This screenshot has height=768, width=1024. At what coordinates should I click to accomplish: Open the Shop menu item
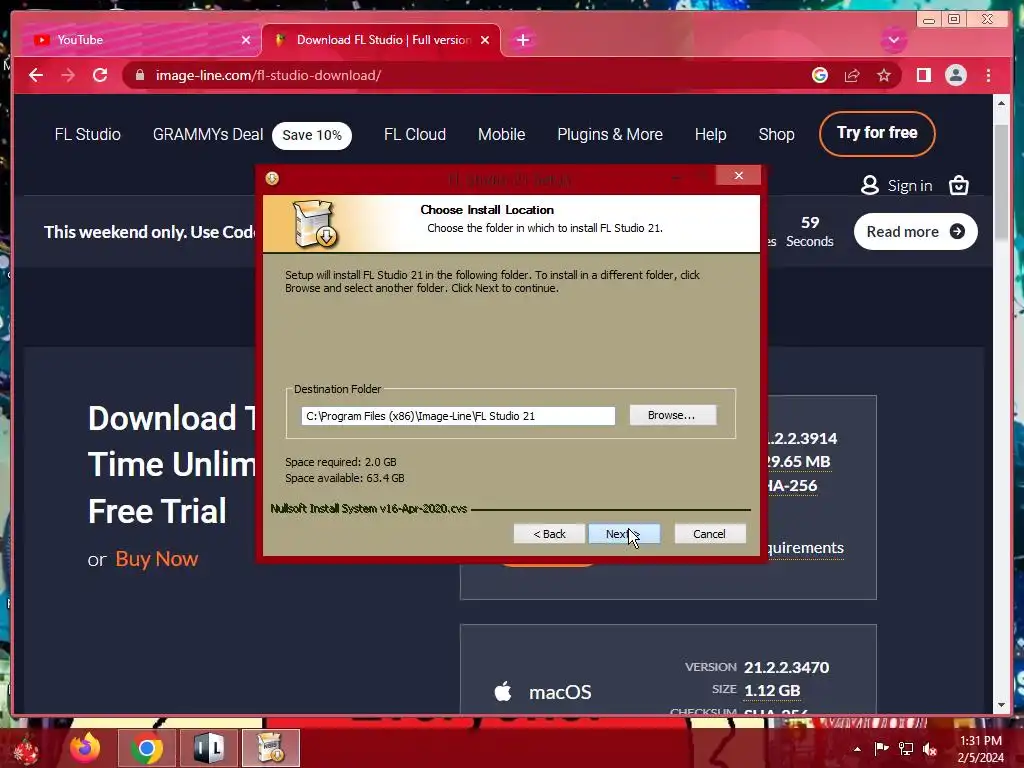[x=776, y=135]
